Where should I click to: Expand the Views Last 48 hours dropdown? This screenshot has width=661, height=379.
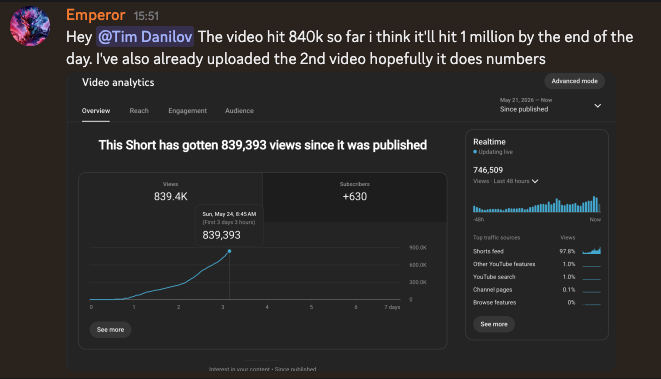[506, 181]
